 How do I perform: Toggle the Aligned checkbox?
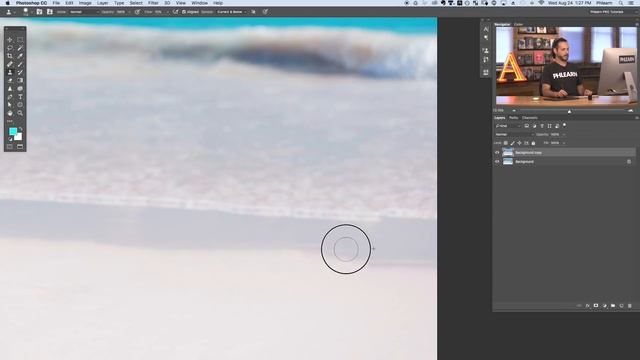184,12
